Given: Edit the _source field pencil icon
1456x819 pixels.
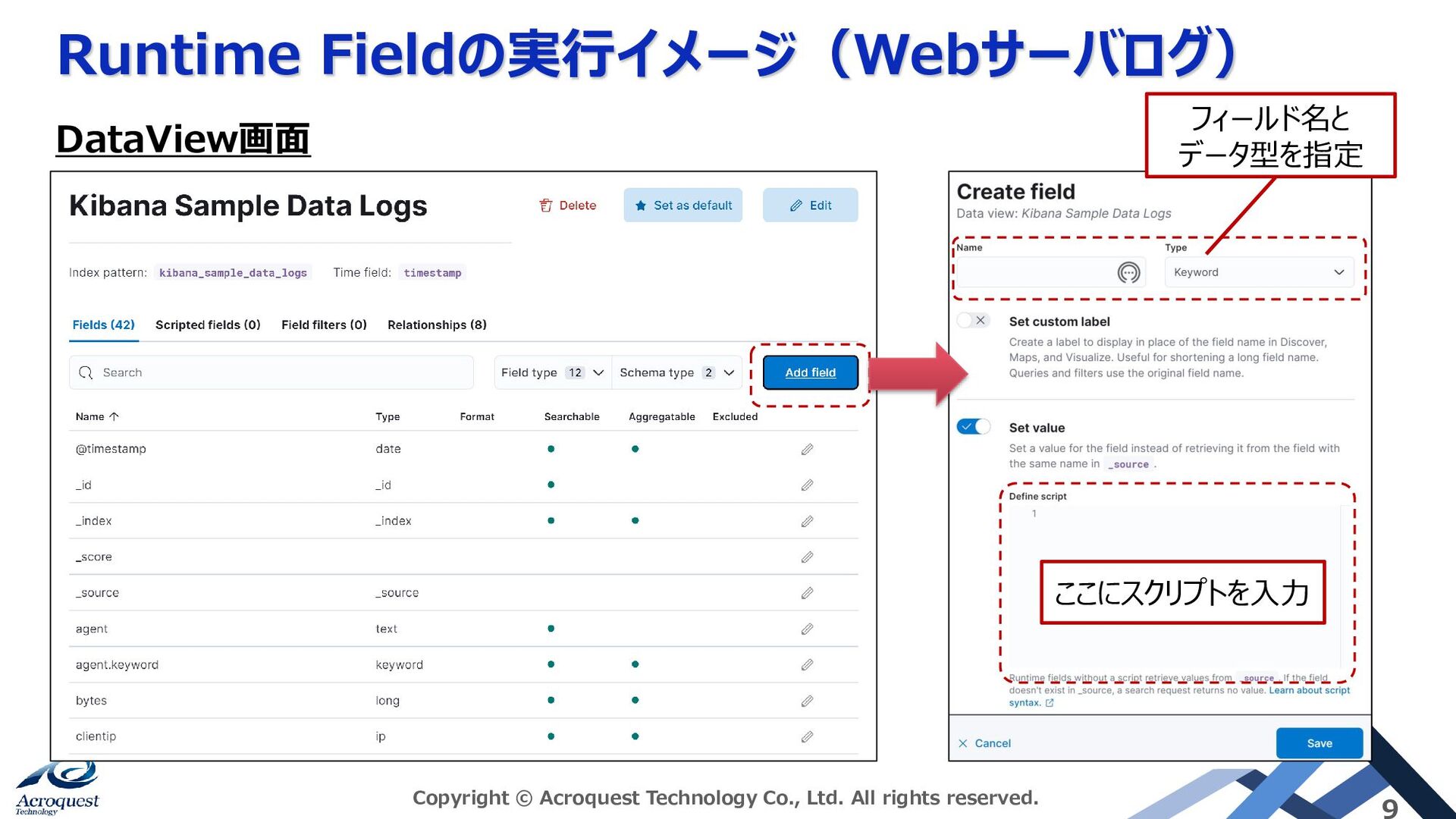Looking at the screenshot, I should point(807,592).
